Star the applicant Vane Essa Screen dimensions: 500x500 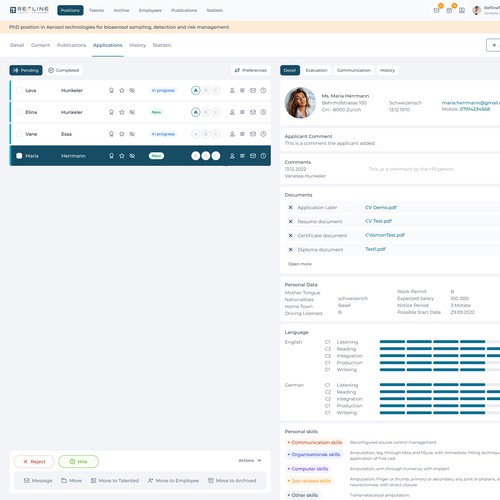click(x=122, y=134)
